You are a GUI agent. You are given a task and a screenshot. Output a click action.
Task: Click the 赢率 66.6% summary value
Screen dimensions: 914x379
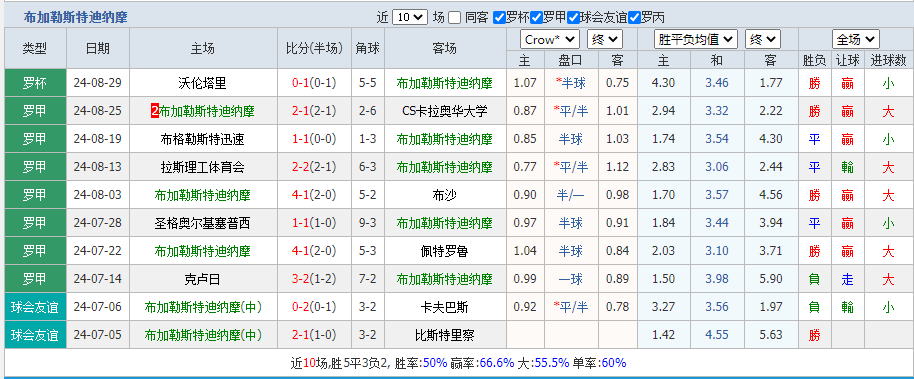(496, 363)
